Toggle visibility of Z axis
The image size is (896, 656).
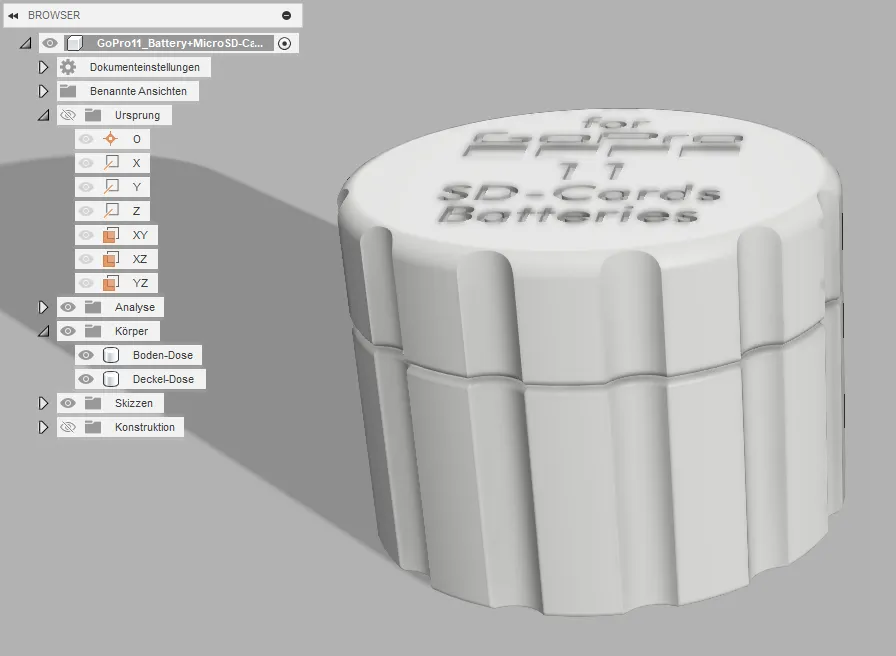(86, 211)
